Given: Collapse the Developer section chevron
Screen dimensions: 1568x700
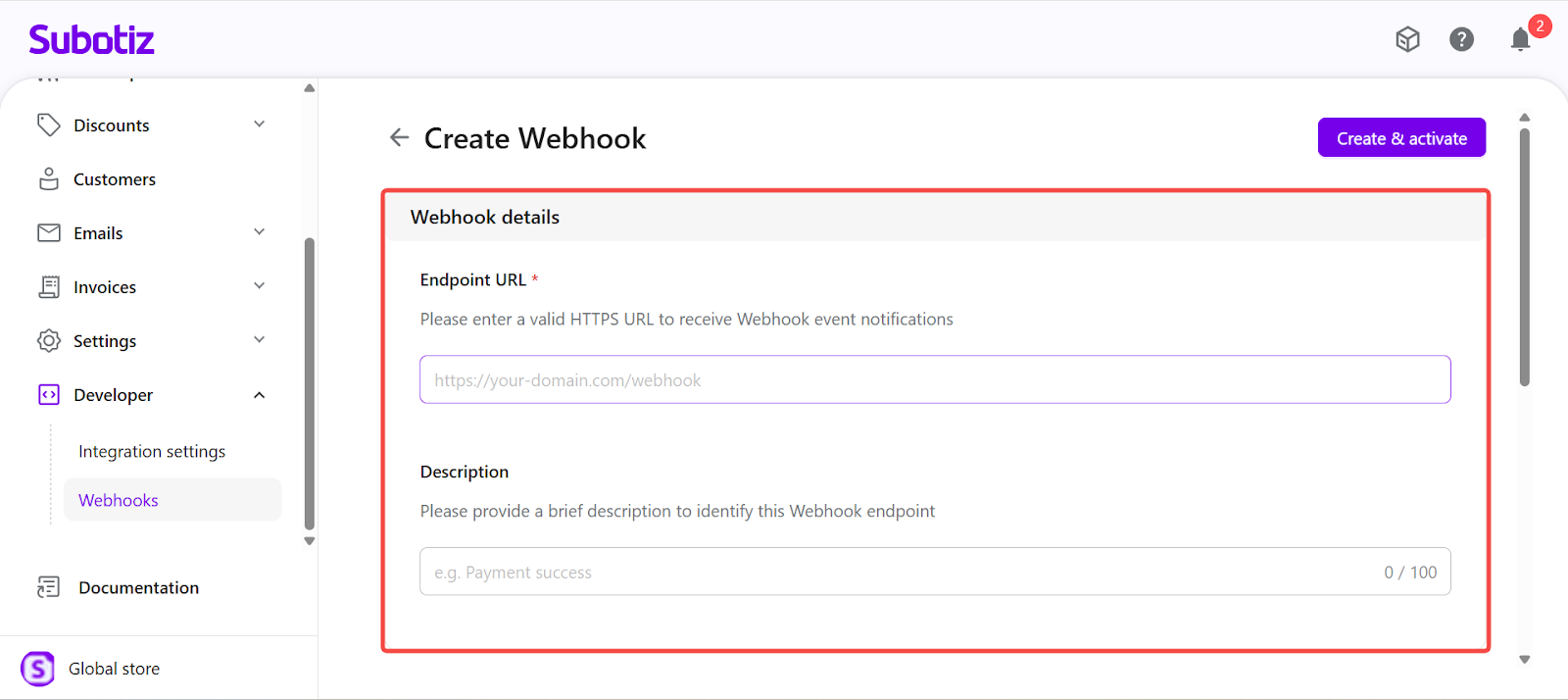Looking at the screenshot, I should (260, 395).
